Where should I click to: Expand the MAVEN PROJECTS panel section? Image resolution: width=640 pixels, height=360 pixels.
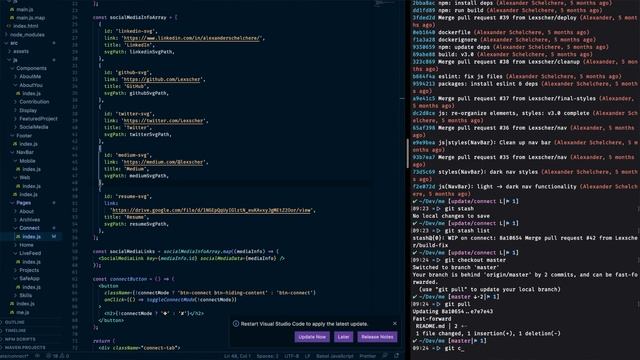pyautogui.click(x=25, y=348)
